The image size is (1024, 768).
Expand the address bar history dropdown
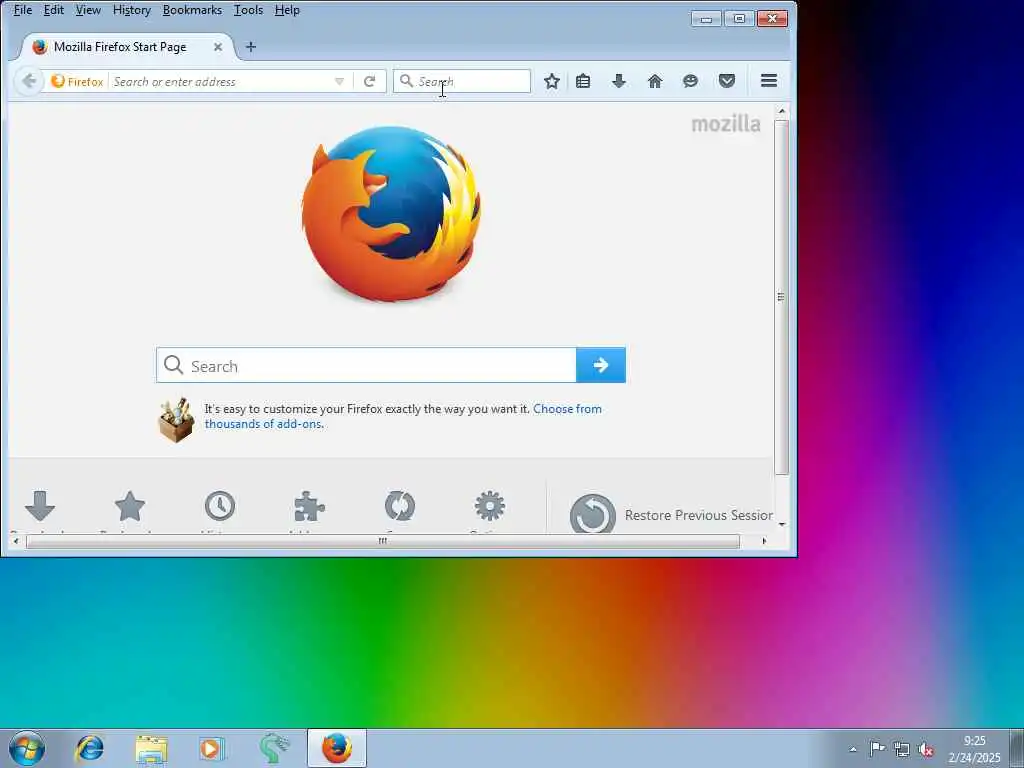[340, 82]
